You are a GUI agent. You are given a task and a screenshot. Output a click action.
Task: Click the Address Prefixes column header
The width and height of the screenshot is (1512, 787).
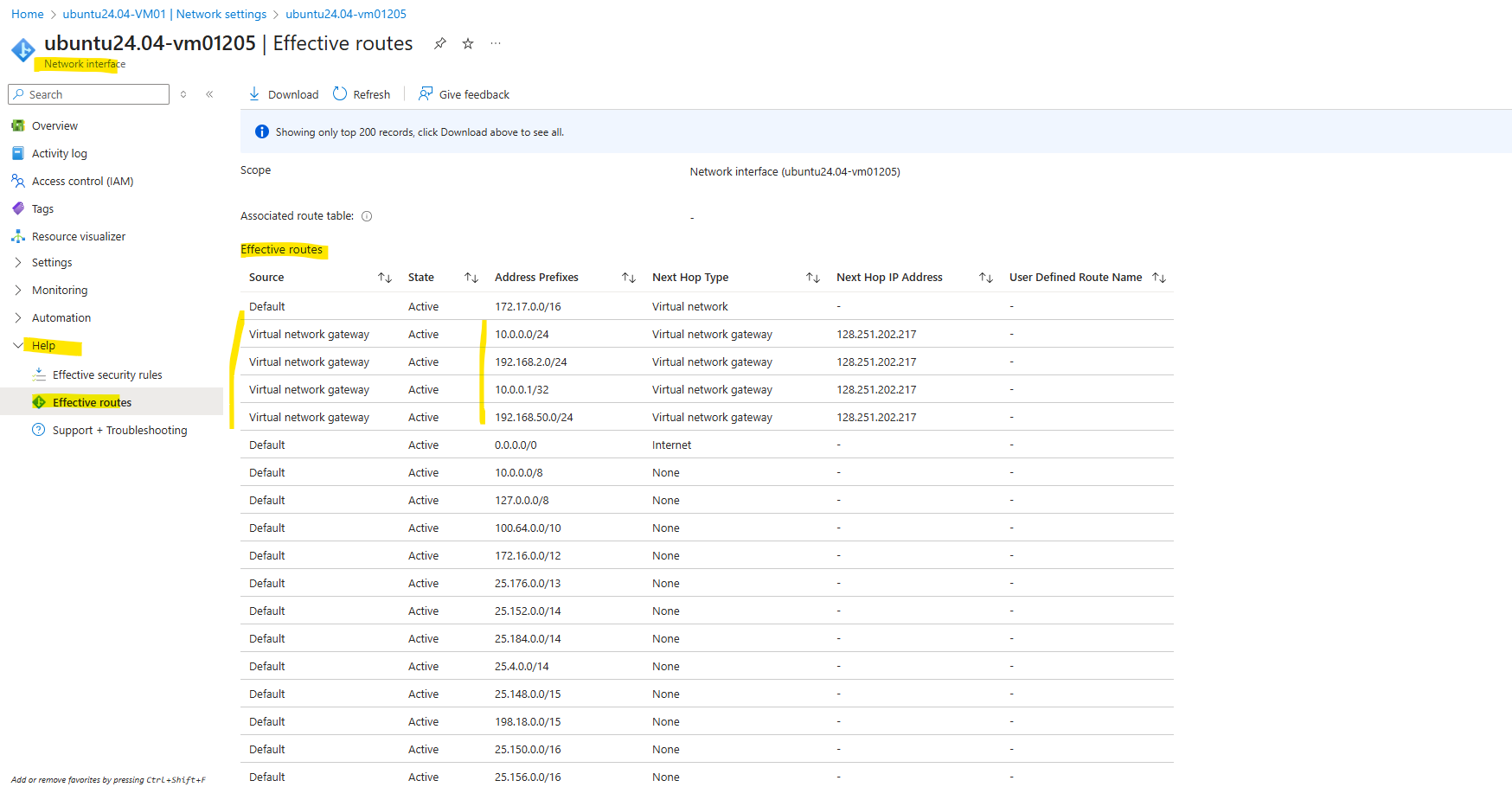tap(536, 278)
